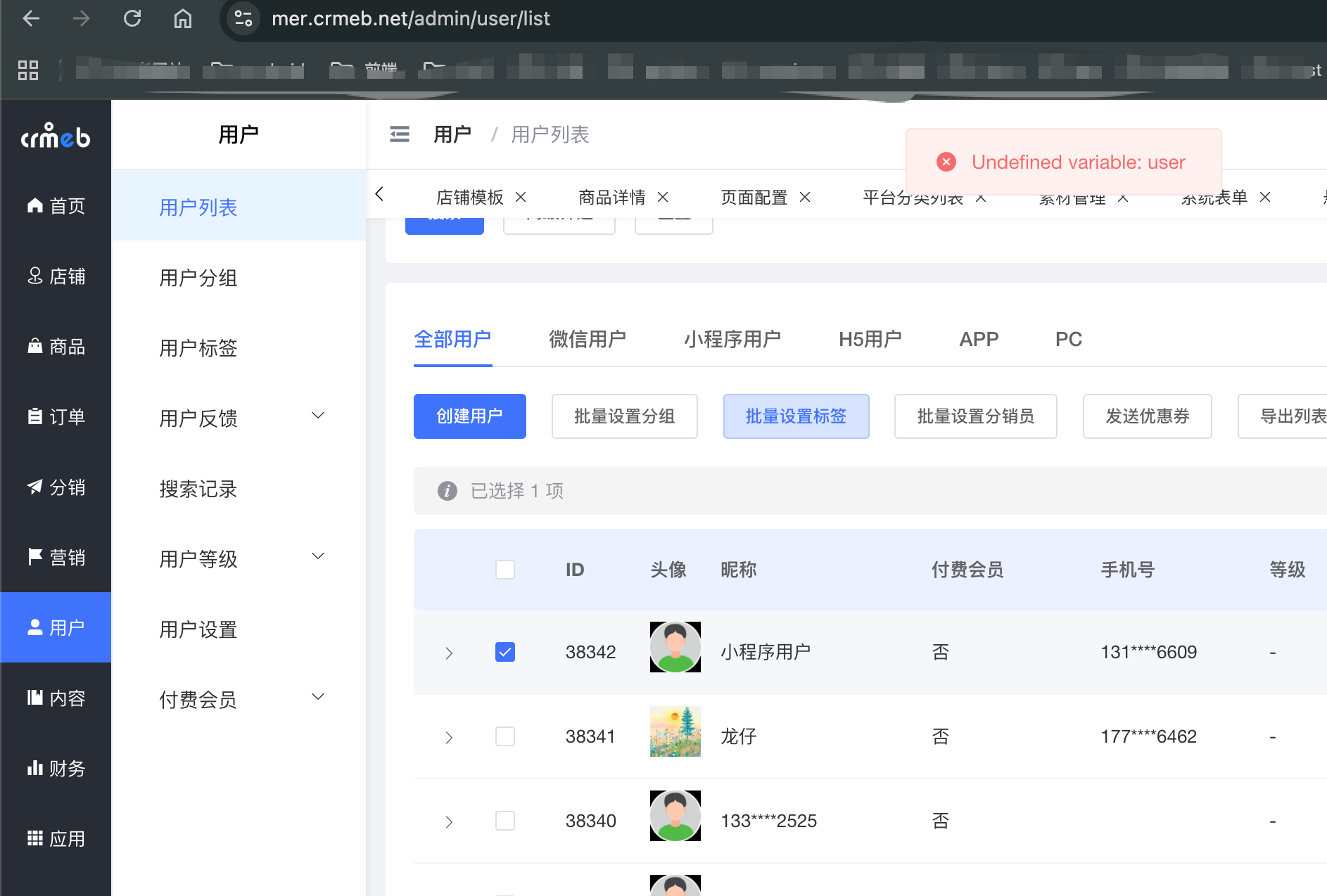
Task: Check the checkbox for user 38340
Action: tap(505, 821)
